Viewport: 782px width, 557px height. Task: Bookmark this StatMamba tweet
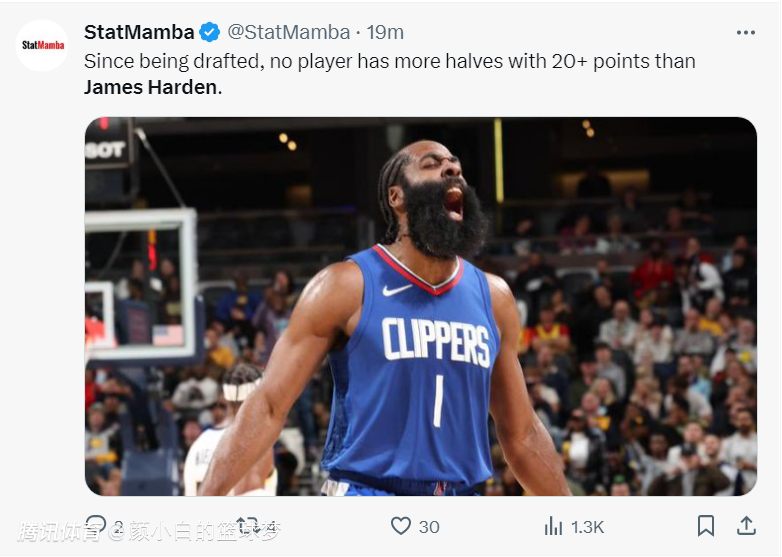pyautogui.click(x=706, y=526)
